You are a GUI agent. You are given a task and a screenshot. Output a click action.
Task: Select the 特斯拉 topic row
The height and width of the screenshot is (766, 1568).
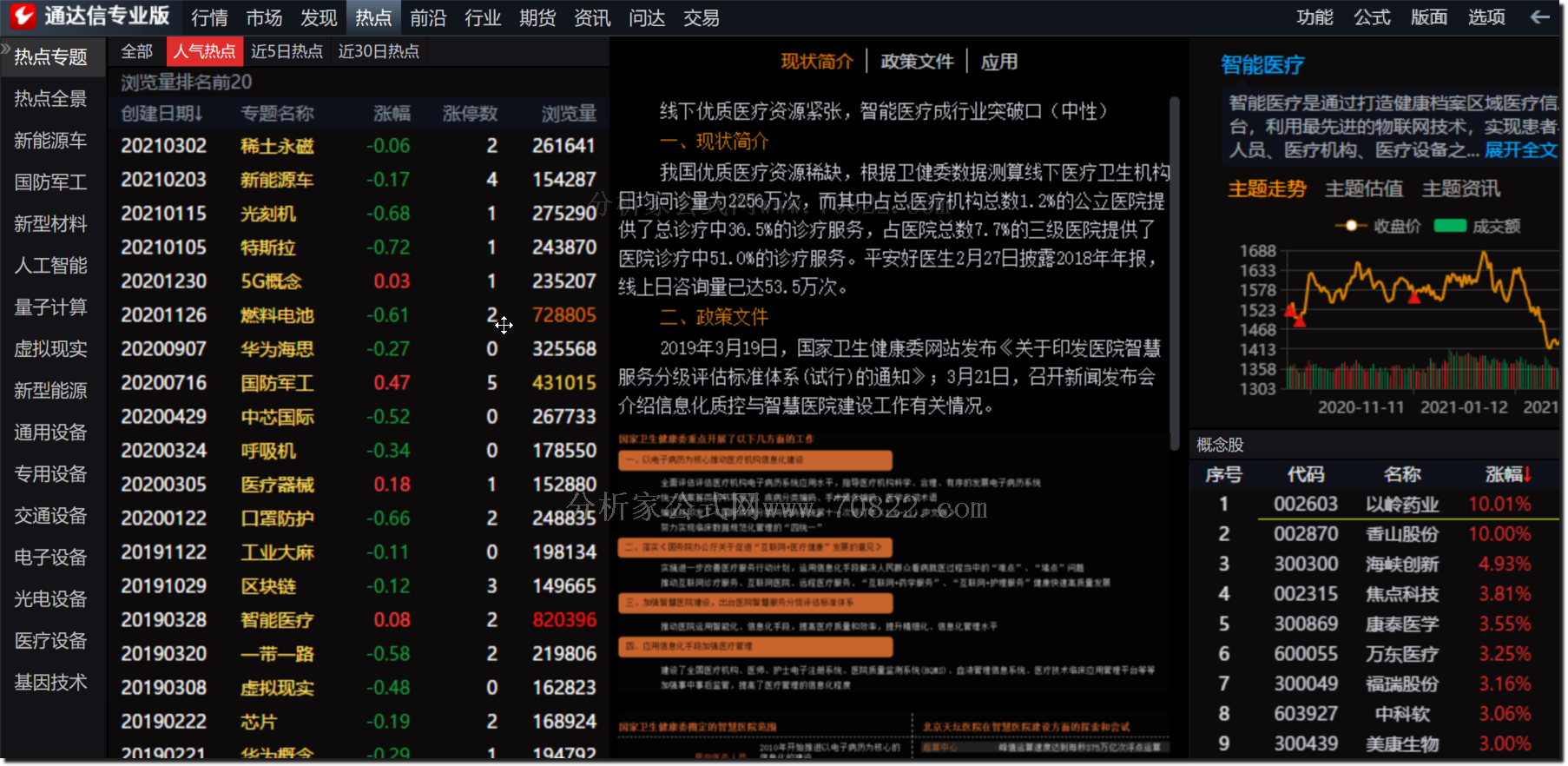pyautogui.click(x=358, y=248)
